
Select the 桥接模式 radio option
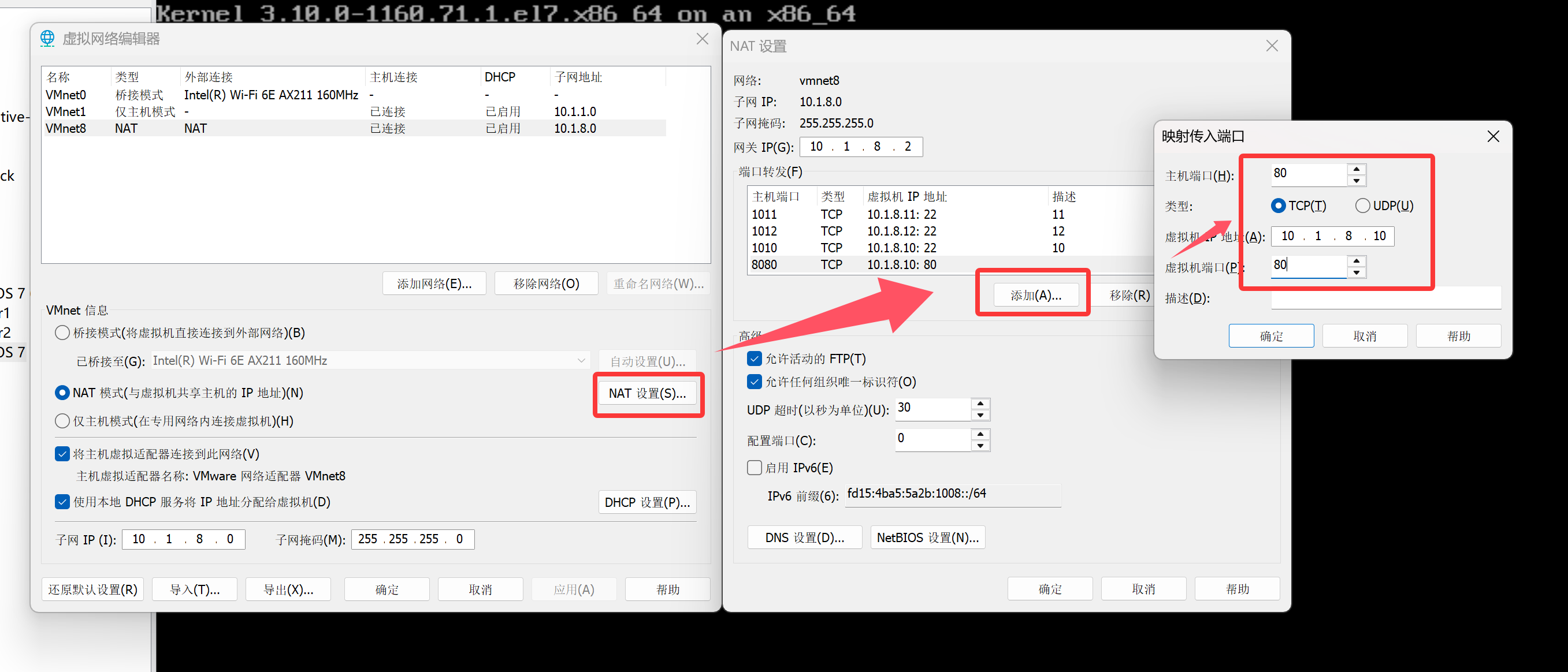(62, 333)
